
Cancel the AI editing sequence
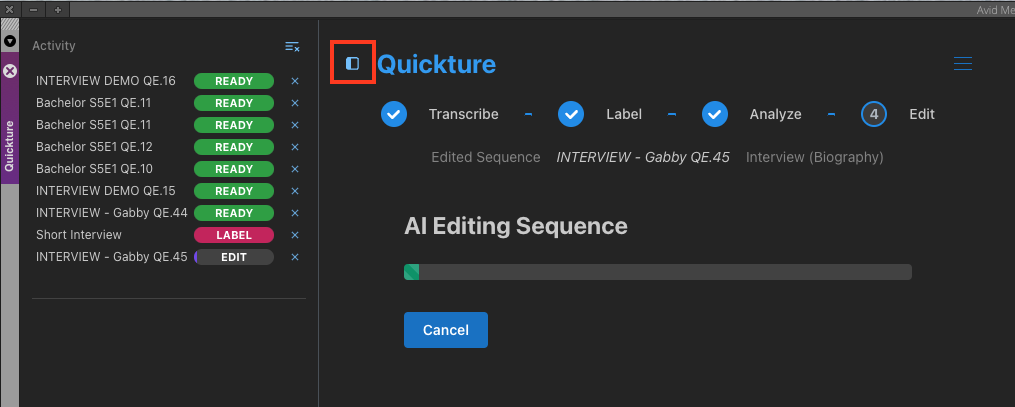click(445, 330)
